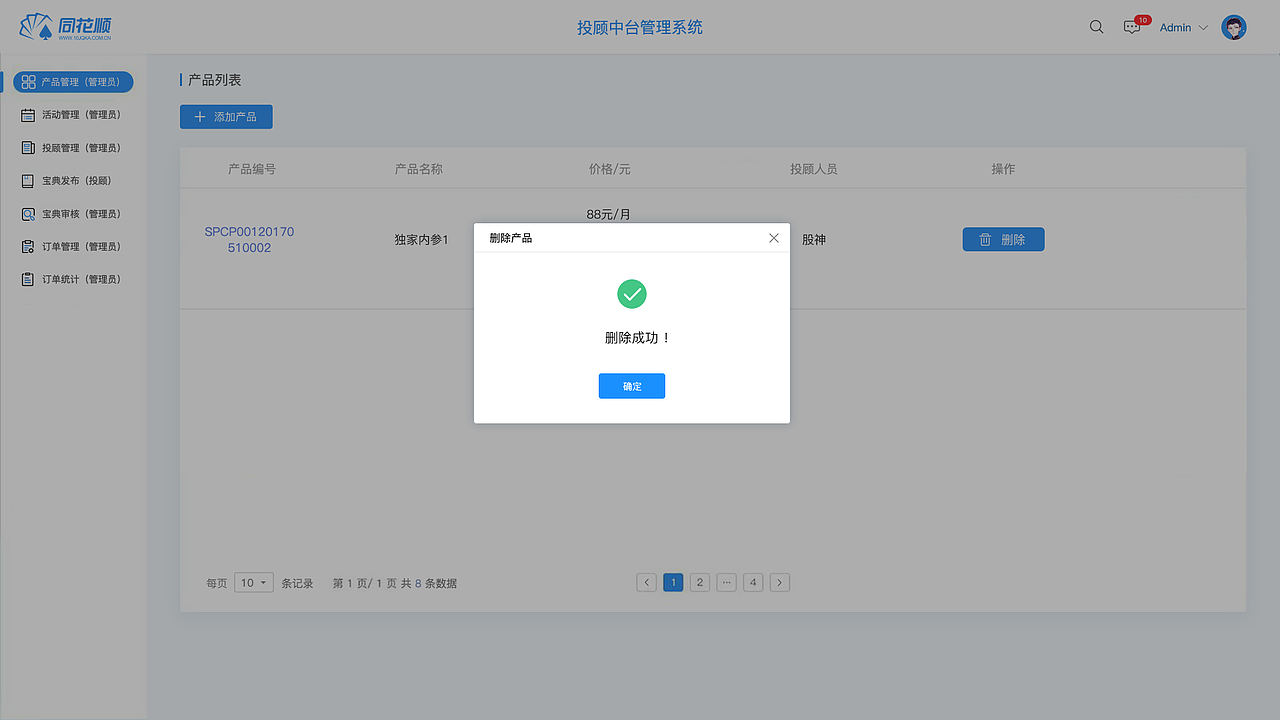The height and width of the screenshot is (720, 1280).
Task: Open 宝典发布 via its book icon
Action: tap(27, 180)
